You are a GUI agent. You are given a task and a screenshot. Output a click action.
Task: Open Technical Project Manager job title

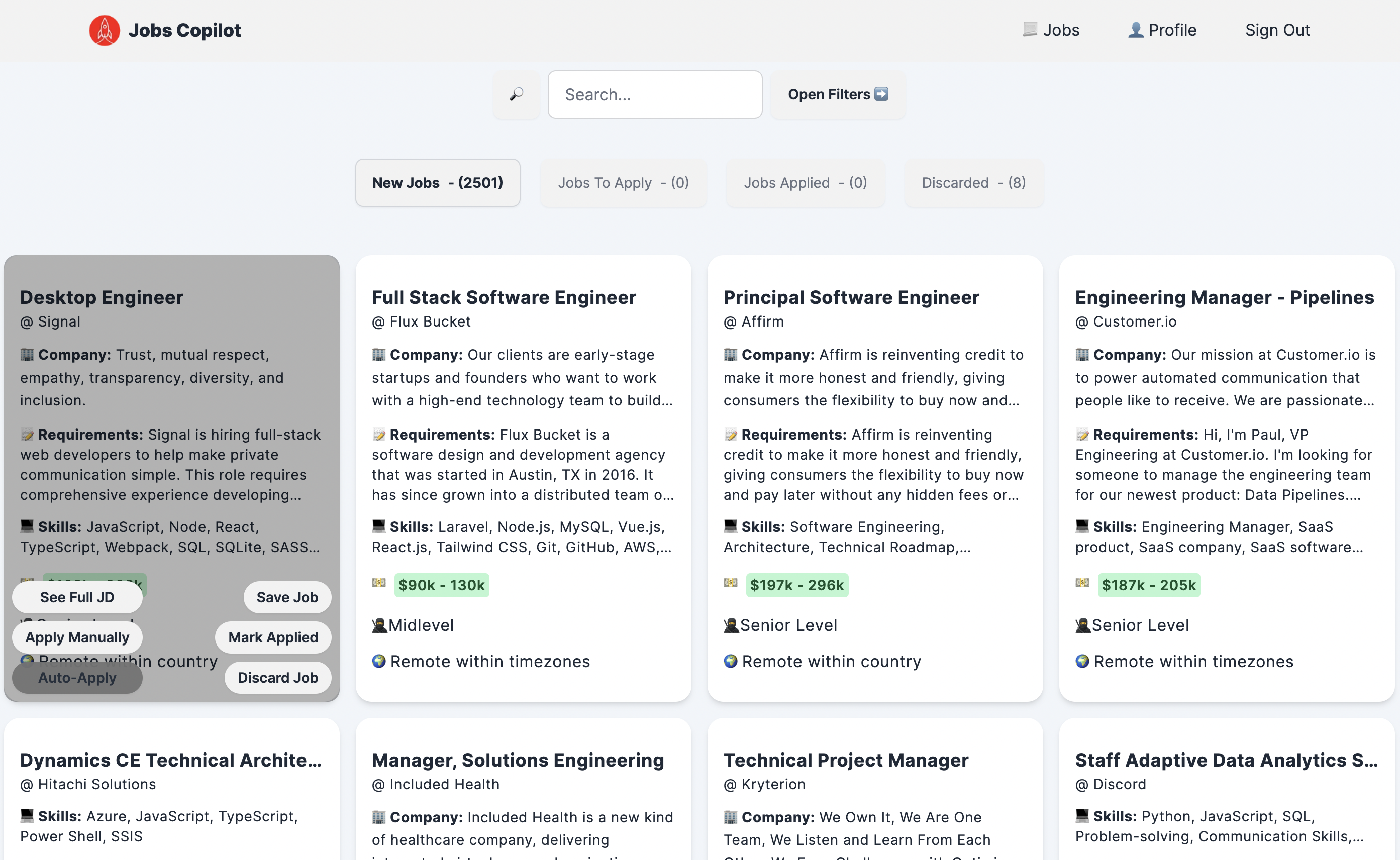846,760
